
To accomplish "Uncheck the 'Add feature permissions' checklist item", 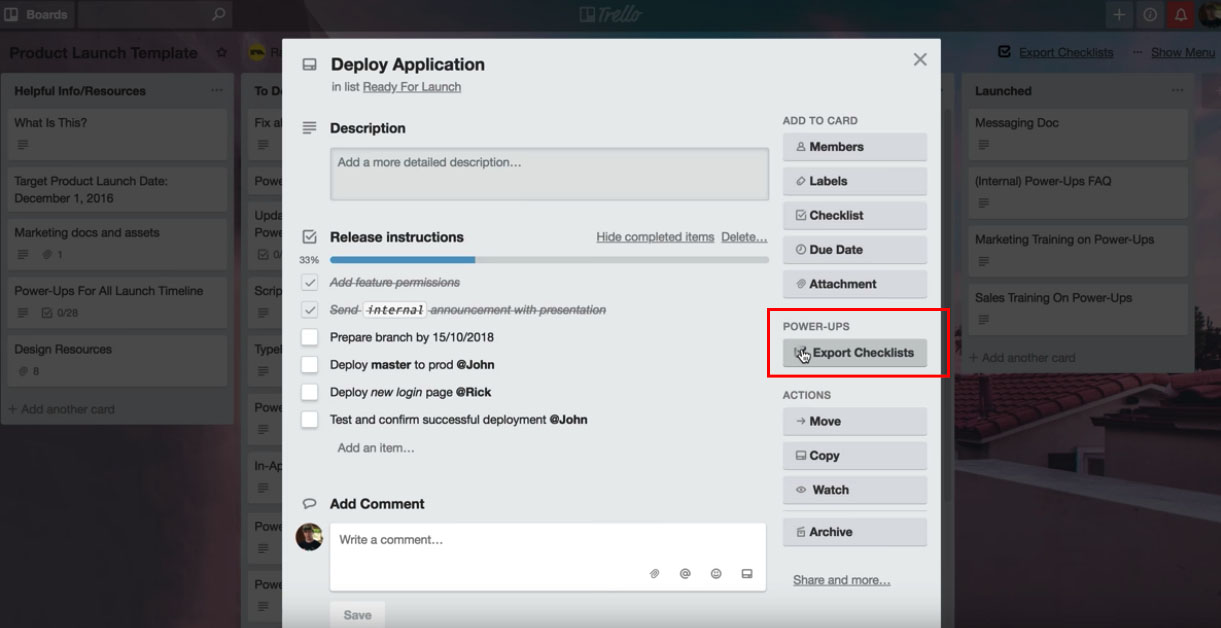I will click(310, 283).
